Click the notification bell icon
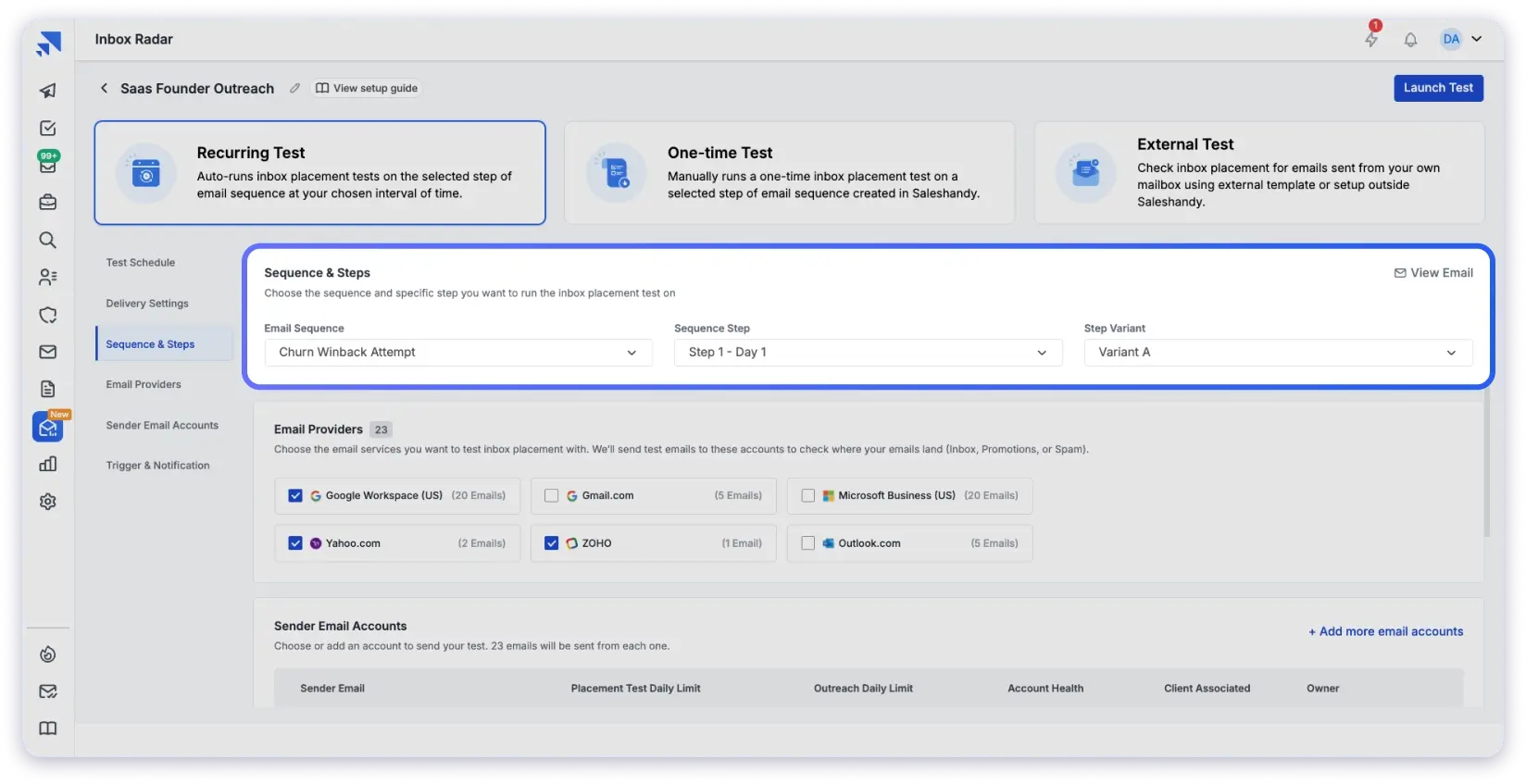Viewport: 1526px width, 784px height. click(x=1410, y=40)
